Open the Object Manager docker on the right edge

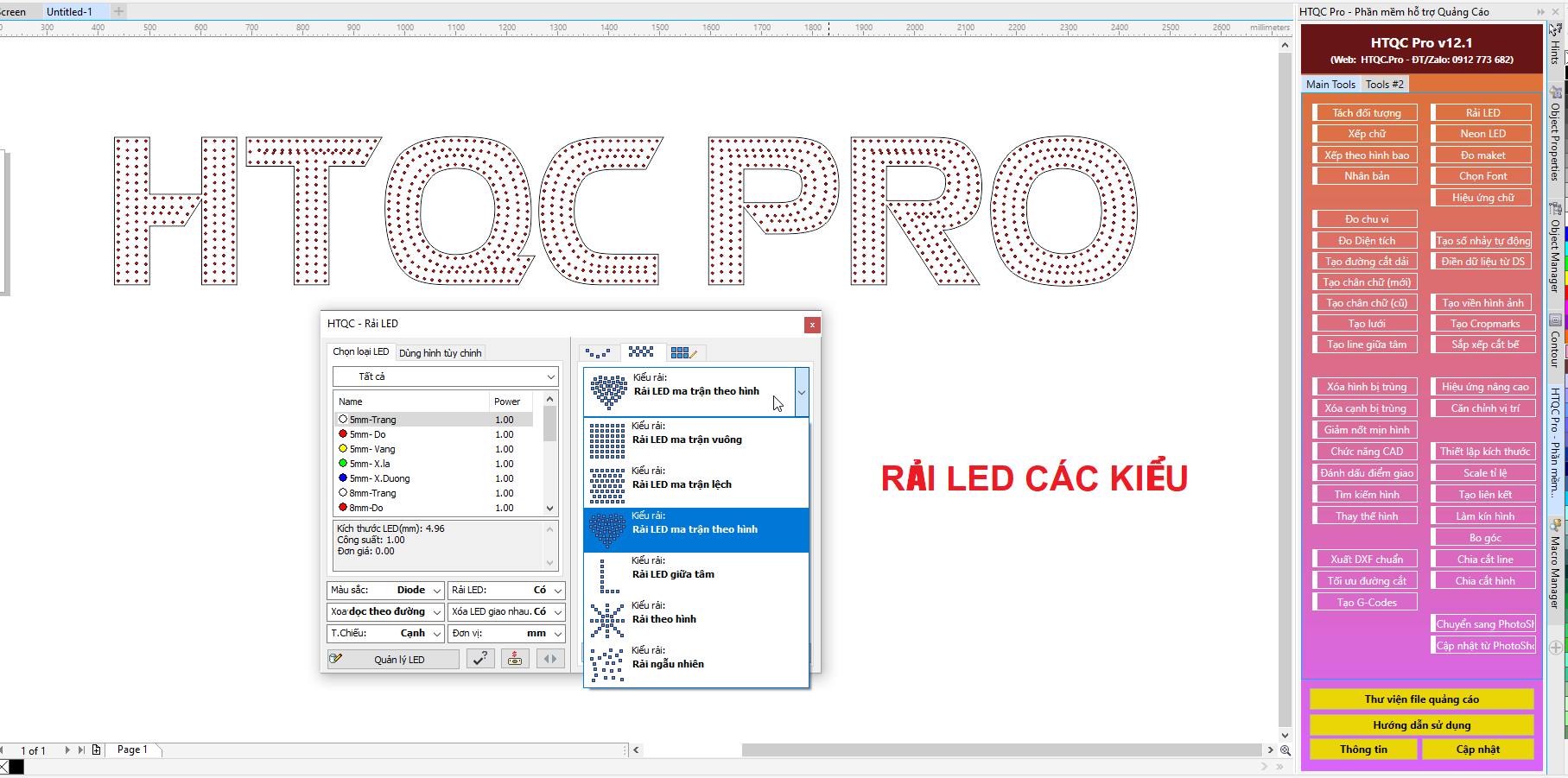pos(1555,250)
